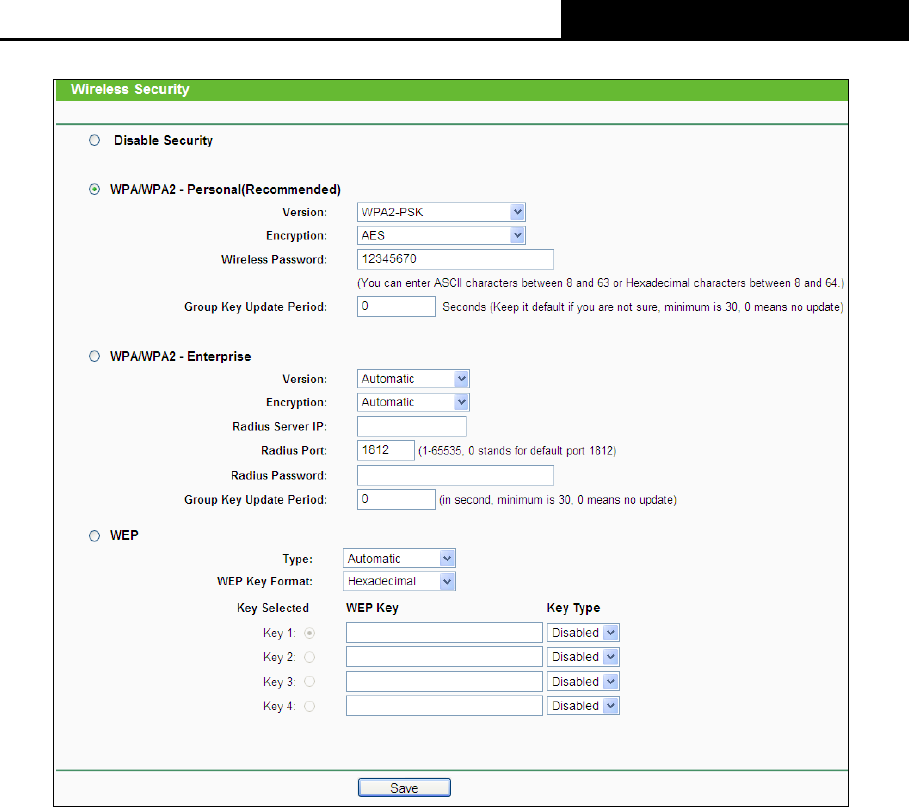
Task: Select Key 2 radio button
Action: (x=310, y=657)
